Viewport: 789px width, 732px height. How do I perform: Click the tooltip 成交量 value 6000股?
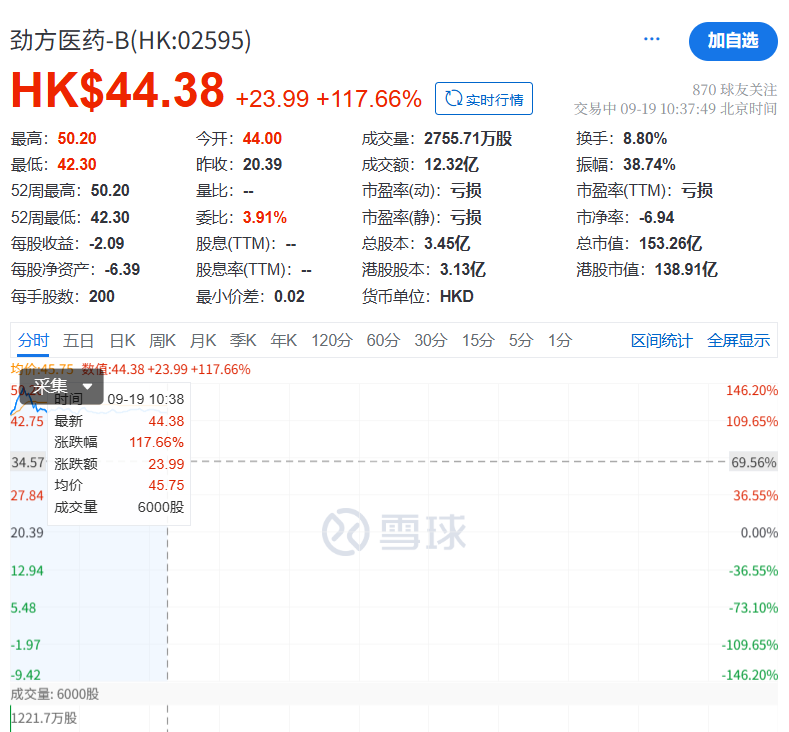[161, 507]
